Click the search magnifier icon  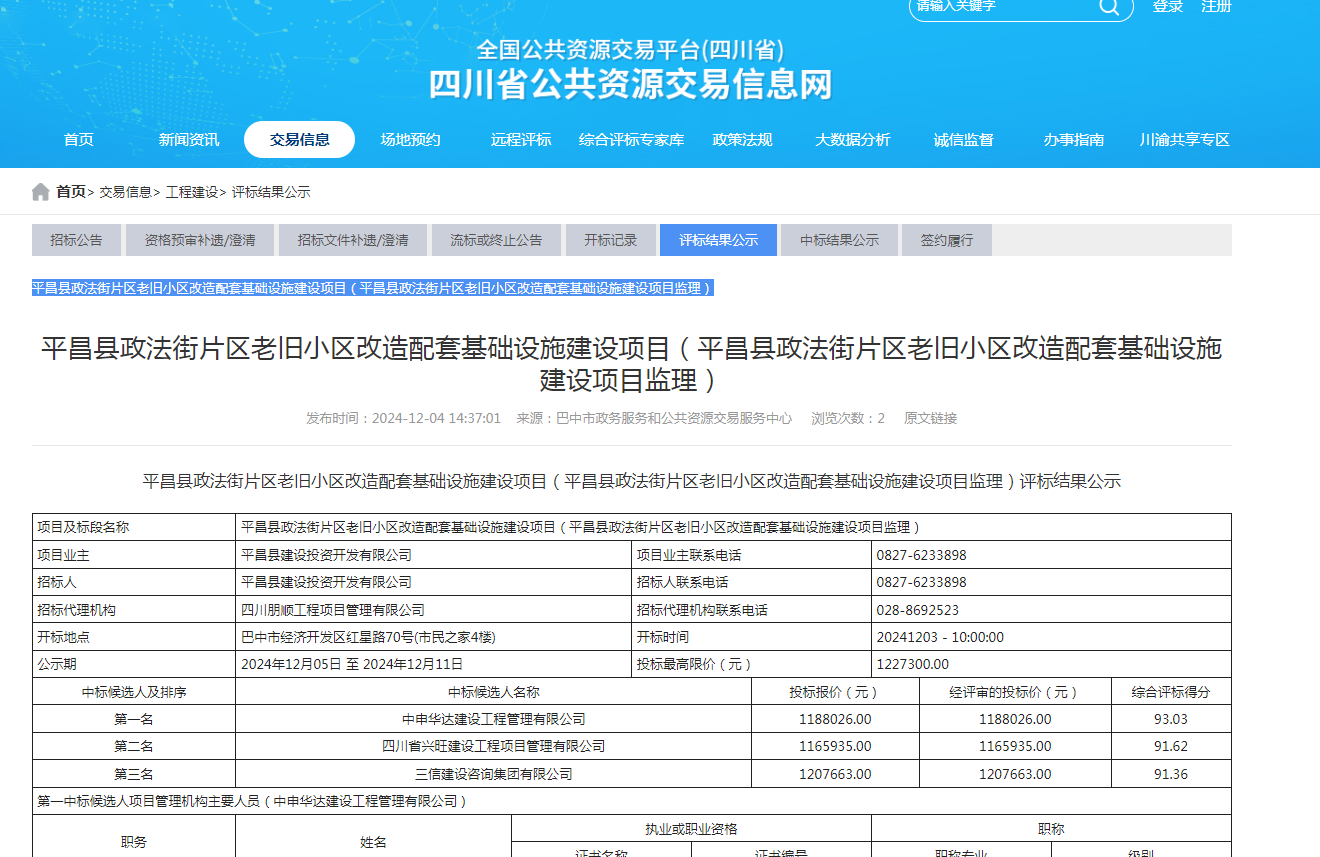[x=1109, y=7]
